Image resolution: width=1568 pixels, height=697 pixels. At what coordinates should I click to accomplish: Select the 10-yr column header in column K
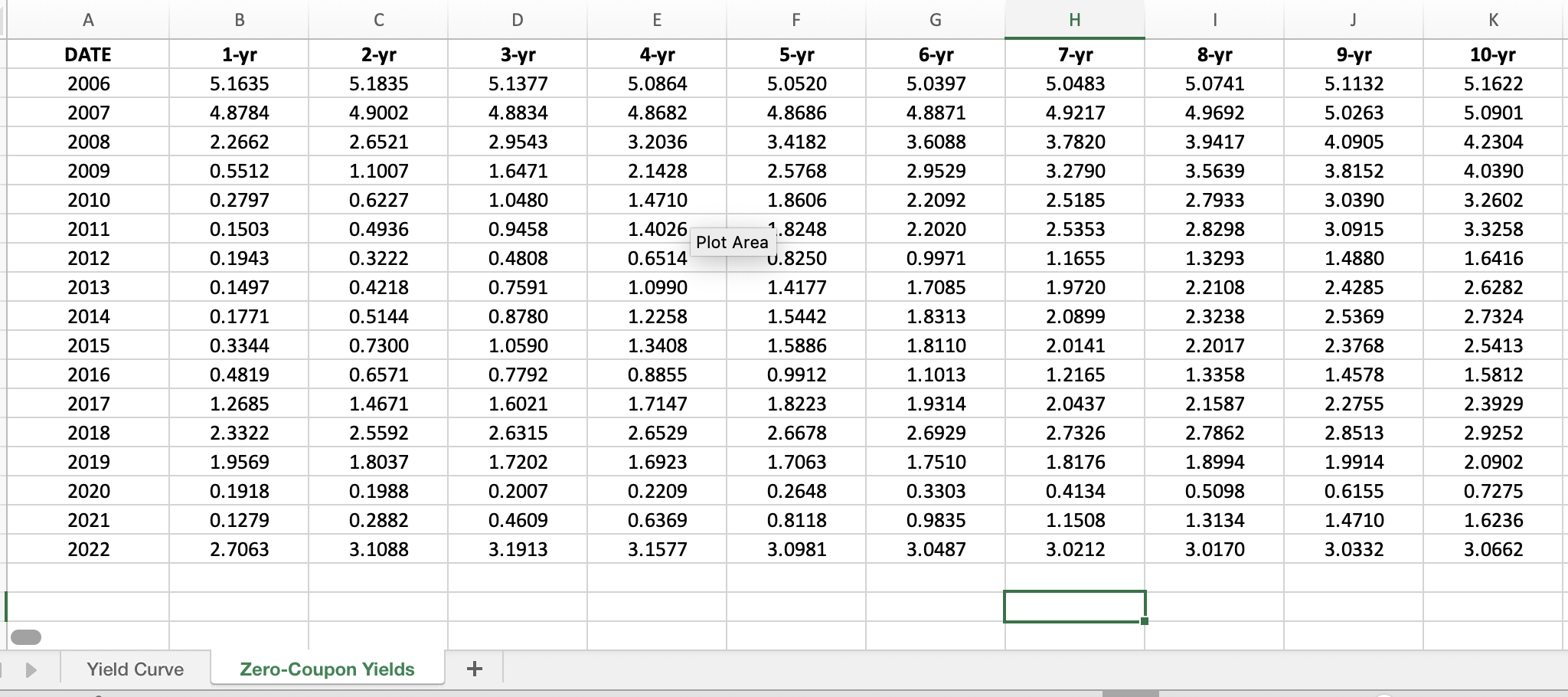(1493, 54)
